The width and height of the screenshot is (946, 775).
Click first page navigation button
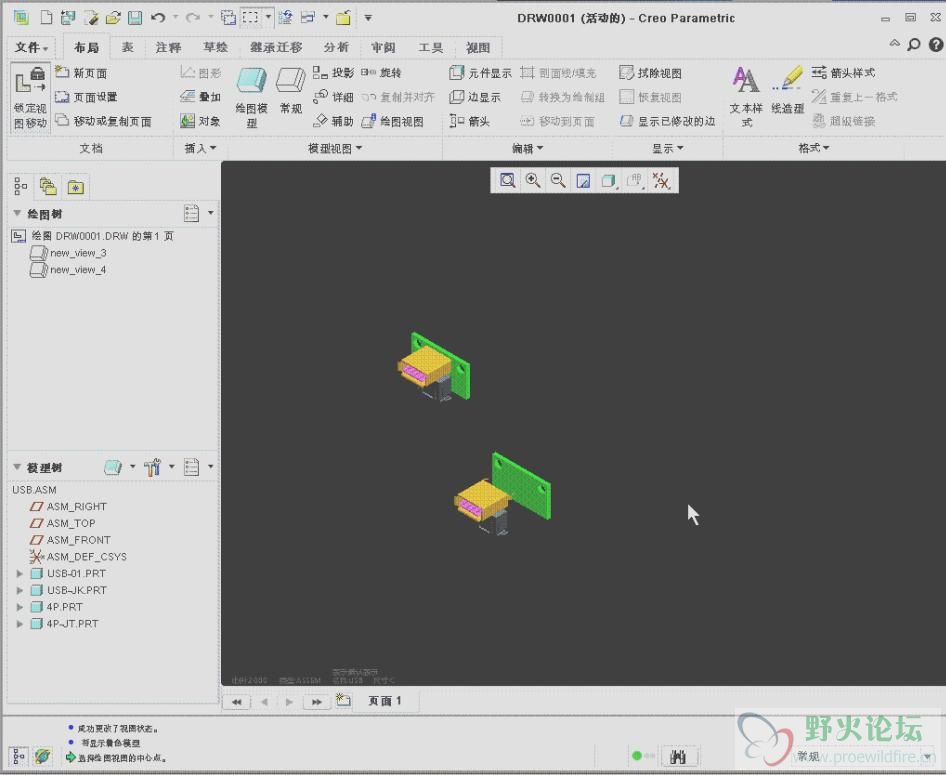coord(236,702)
